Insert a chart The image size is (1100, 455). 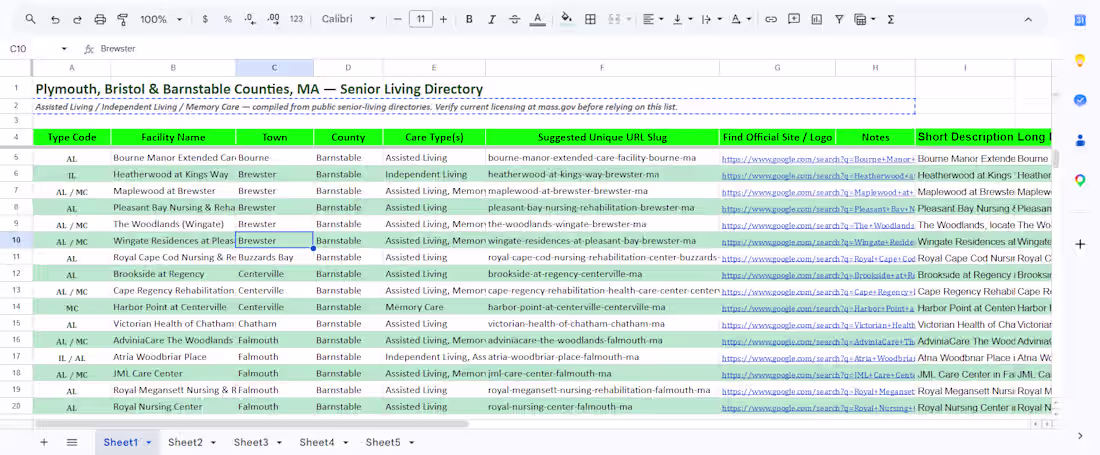click(x=817, y=20)
